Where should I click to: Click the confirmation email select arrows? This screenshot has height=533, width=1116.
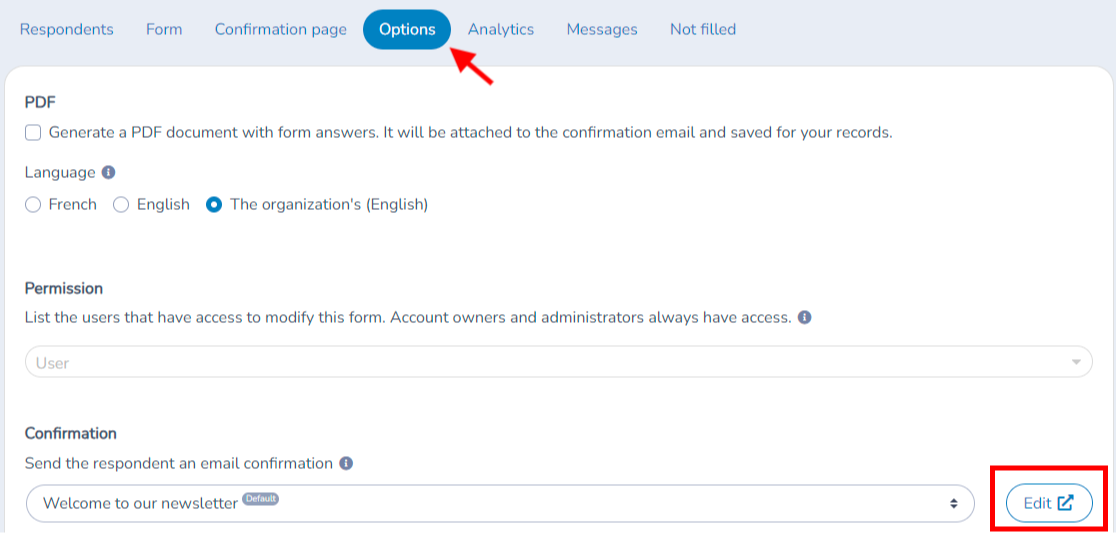[x=954, y=504]
